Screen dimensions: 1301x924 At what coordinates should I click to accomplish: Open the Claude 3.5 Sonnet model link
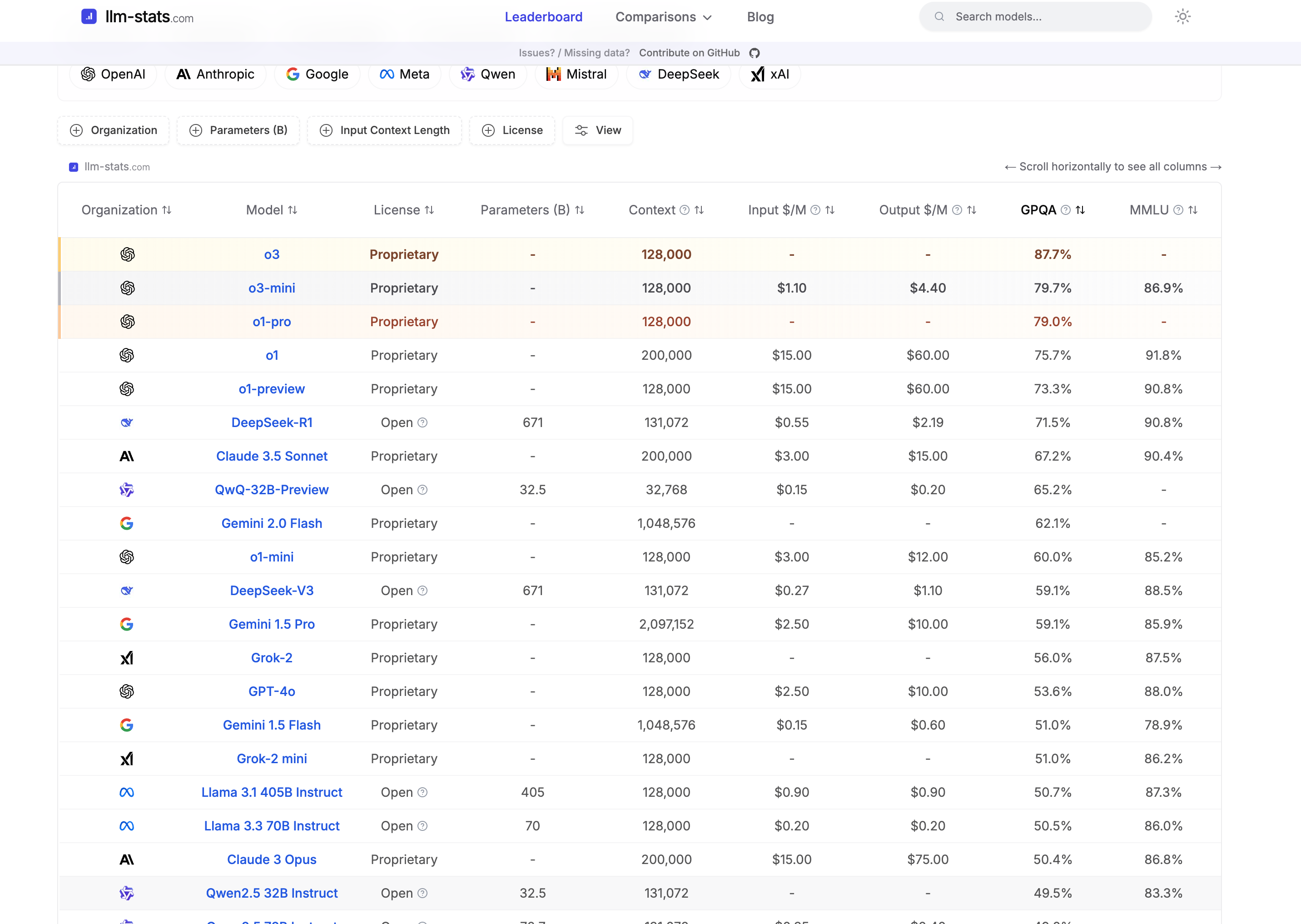tap(272, 456)
